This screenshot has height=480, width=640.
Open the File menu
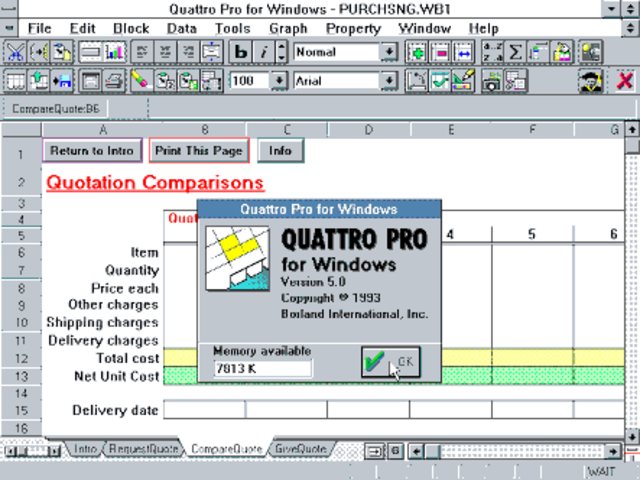click(x=40, y=29)
